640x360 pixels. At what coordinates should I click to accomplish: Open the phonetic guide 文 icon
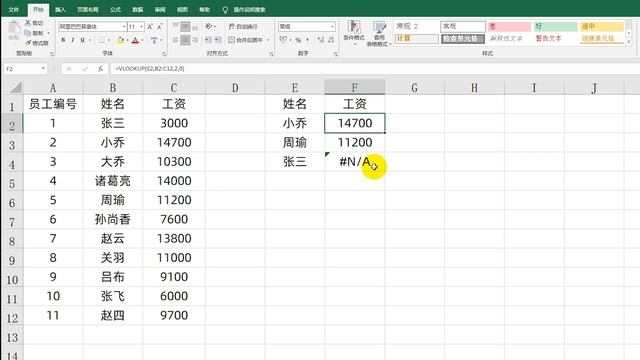click(x=154, y=40)
